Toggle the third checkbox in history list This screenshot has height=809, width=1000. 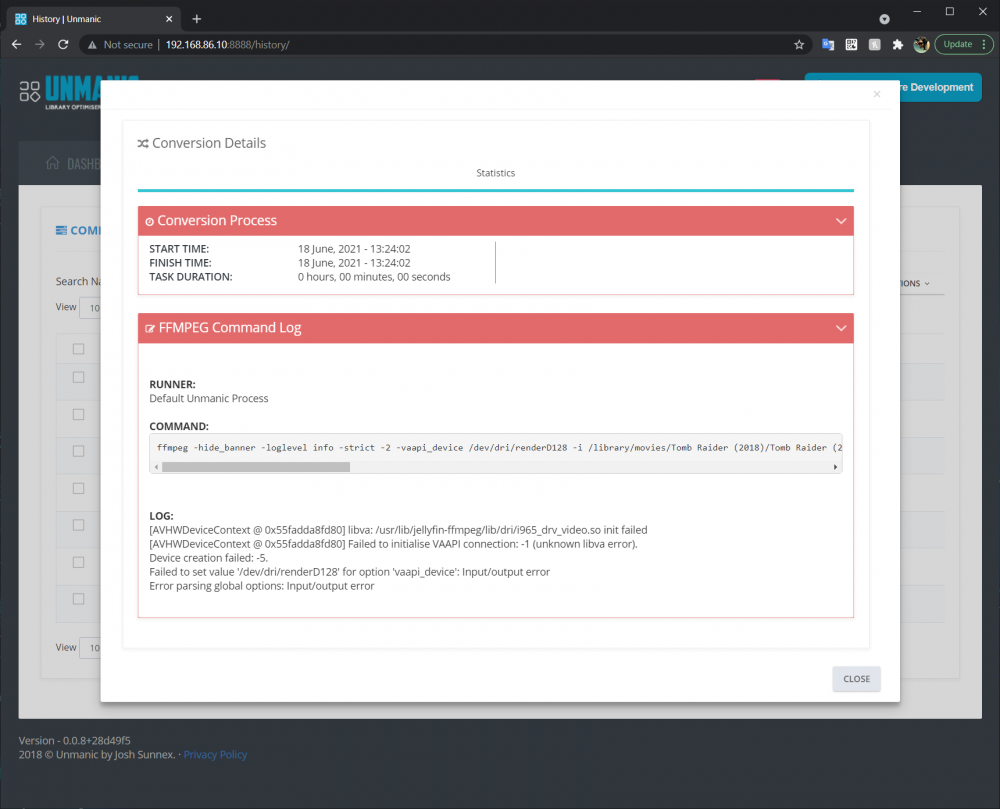coord(78,414)
